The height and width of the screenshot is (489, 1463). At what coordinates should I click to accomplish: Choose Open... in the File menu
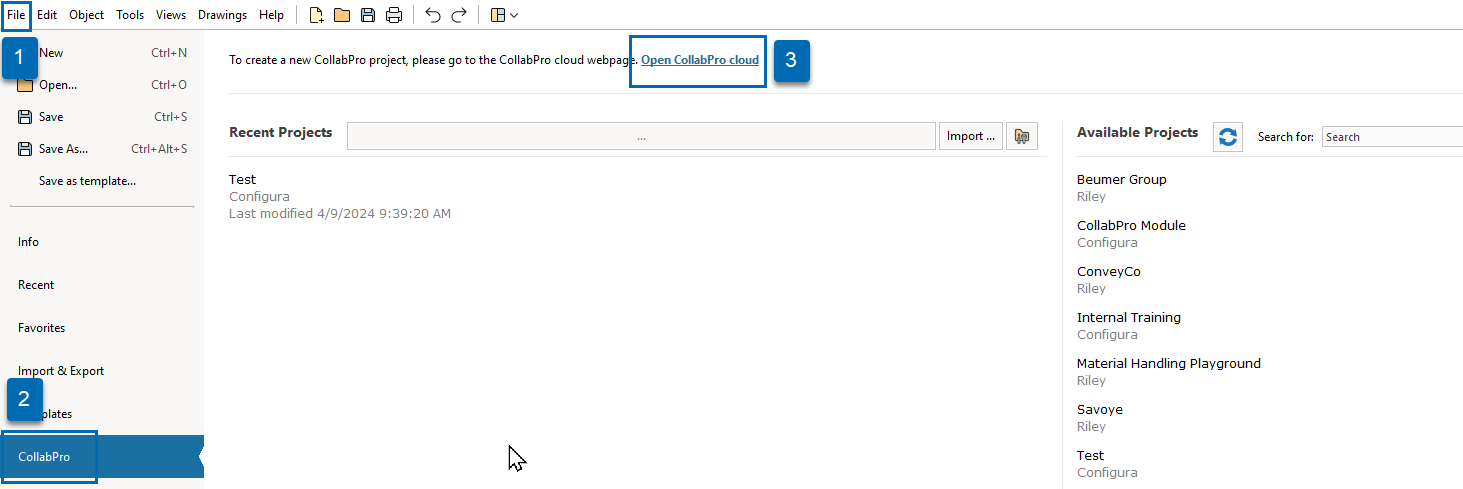(102, 85)
